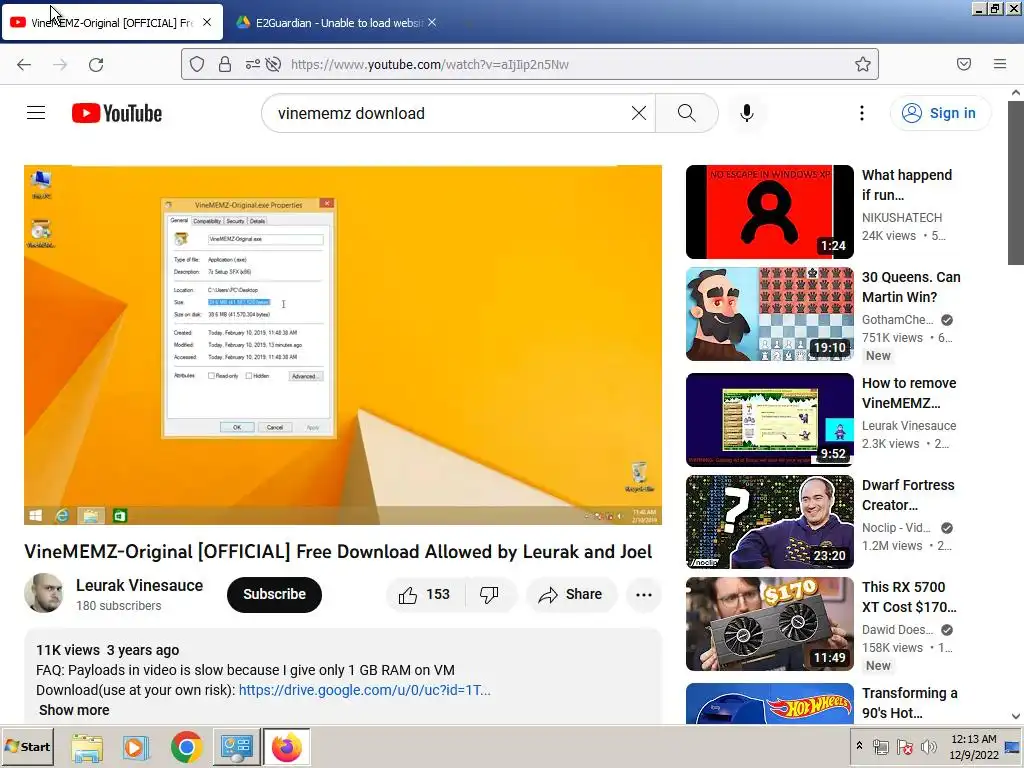Open the Control Panel taskbar icon

coord(236,747)
